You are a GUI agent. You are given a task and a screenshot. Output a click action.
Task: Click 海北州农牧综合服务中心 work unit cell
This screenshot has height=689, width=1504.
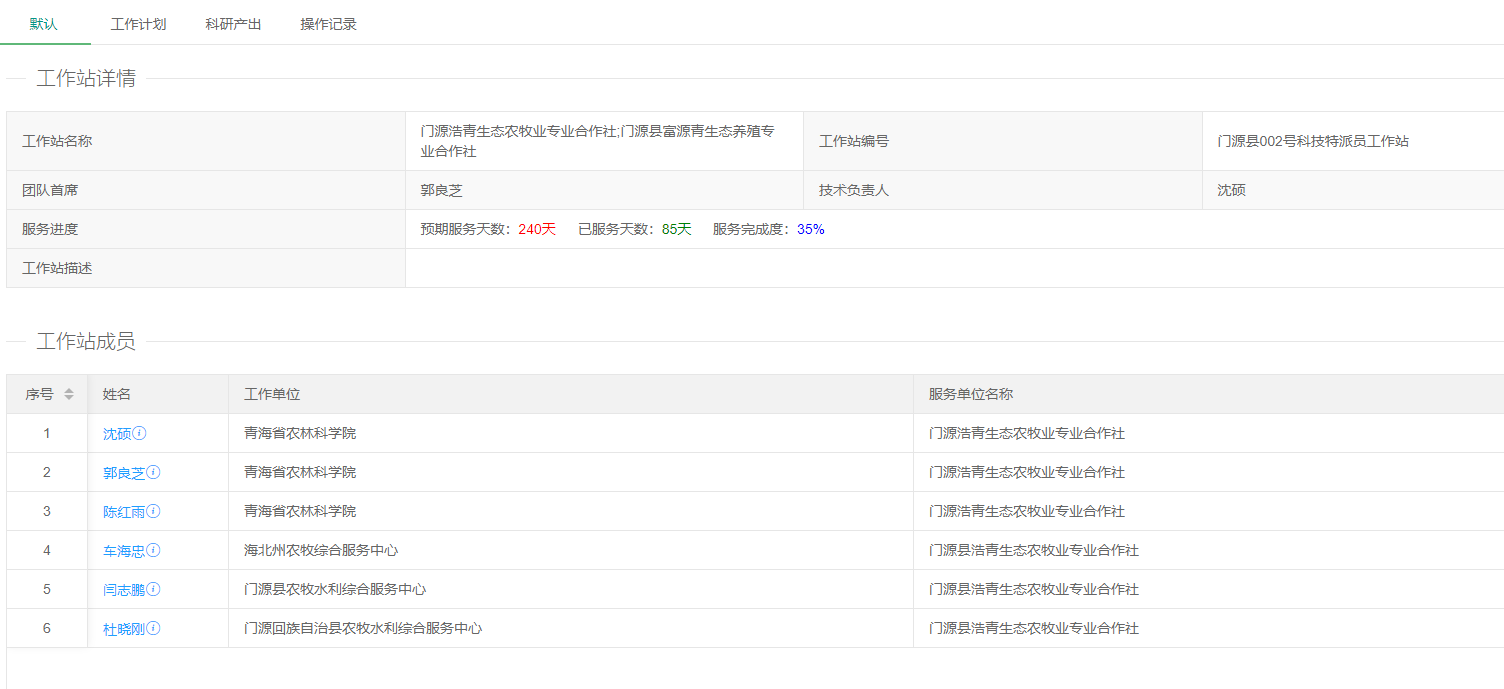tap(571, 550)
